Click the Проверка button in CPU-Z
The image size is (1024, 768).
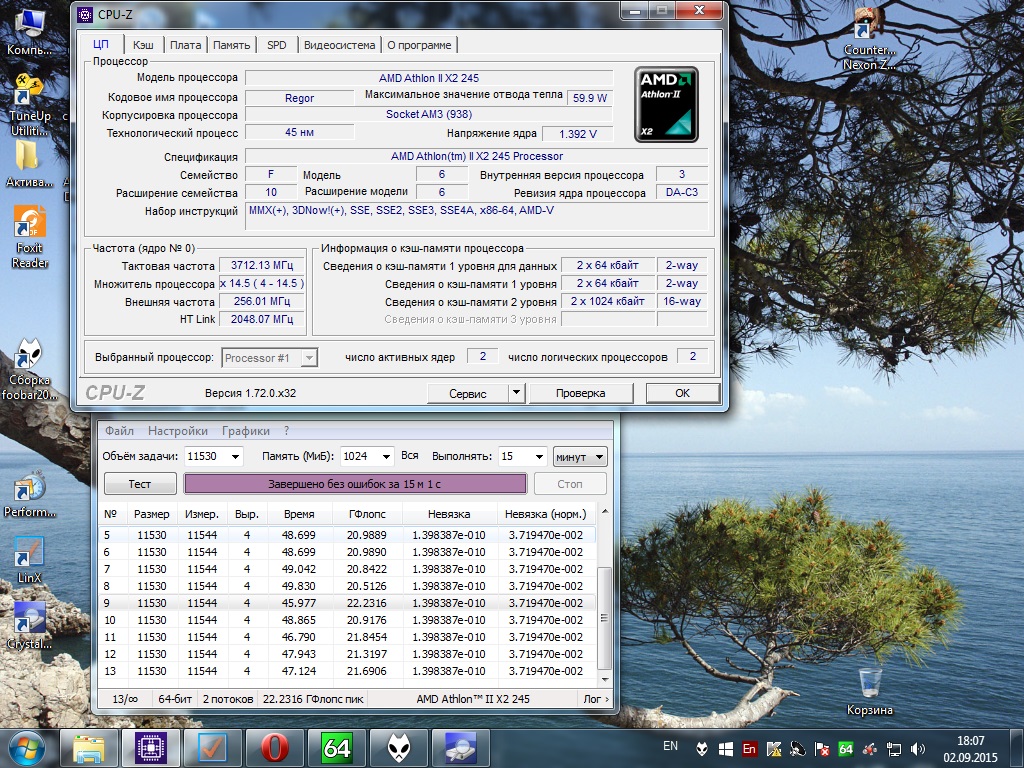pyautogui.click(x=580, y=393)
